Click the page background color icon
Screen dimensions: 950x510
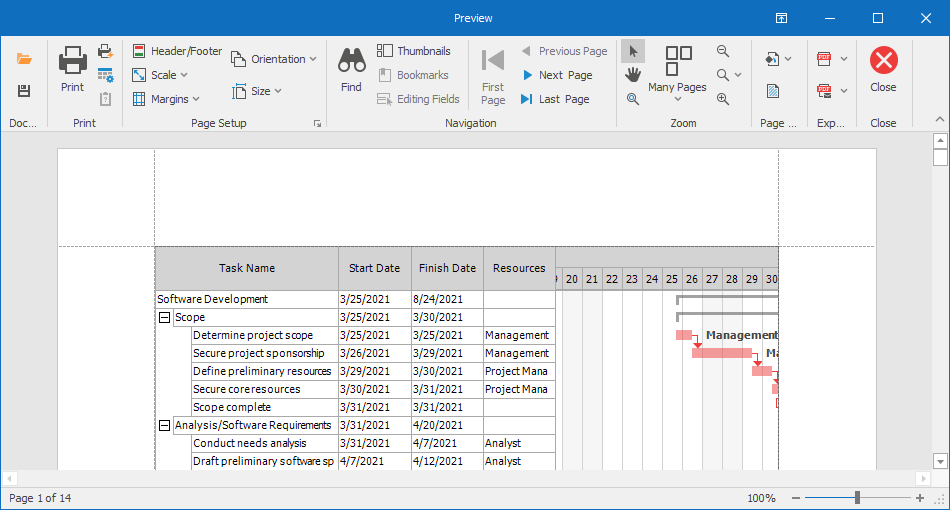coord(772,59)
